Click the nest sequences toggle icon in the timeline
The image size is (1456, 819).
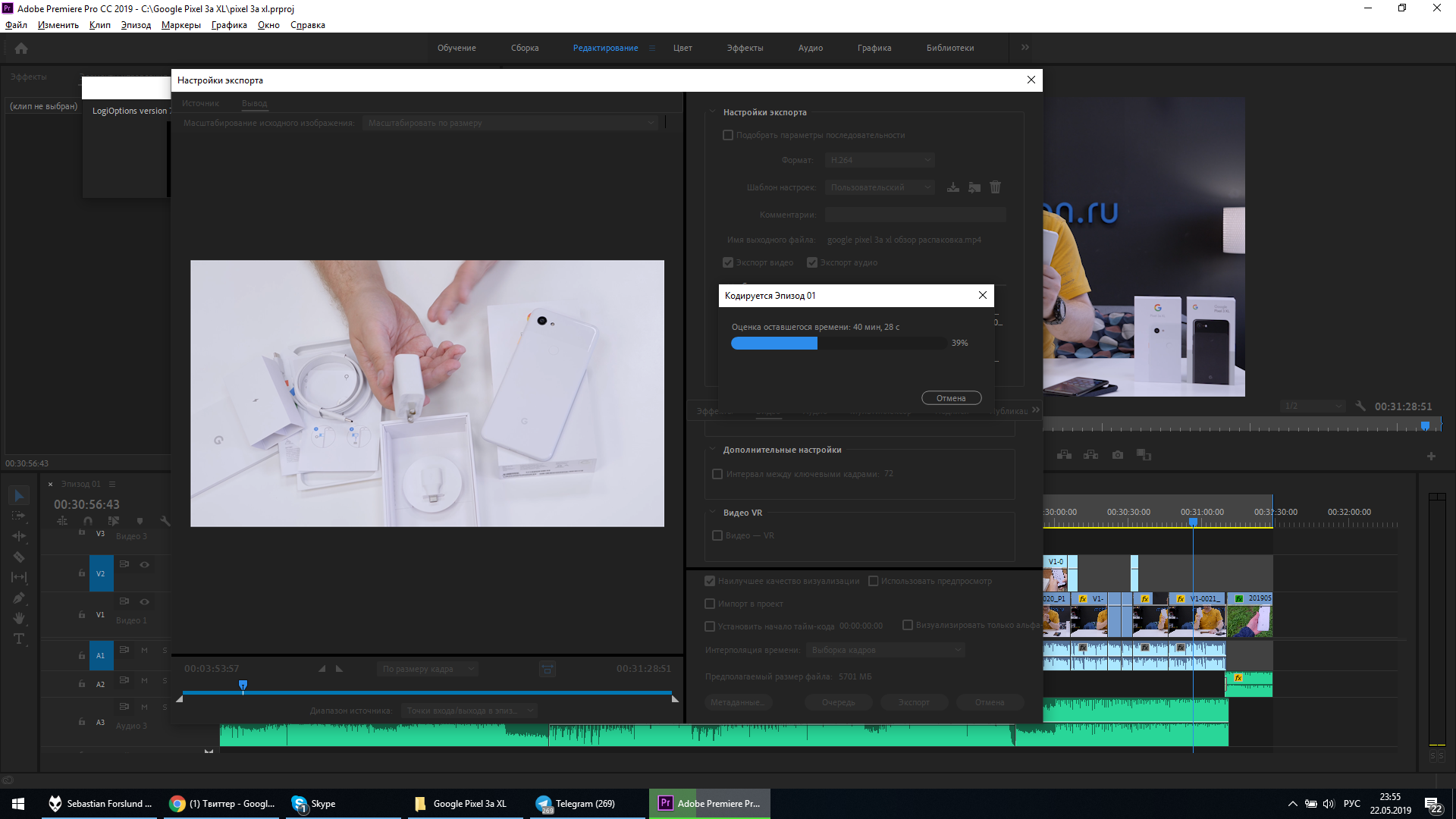click(62, 521)
